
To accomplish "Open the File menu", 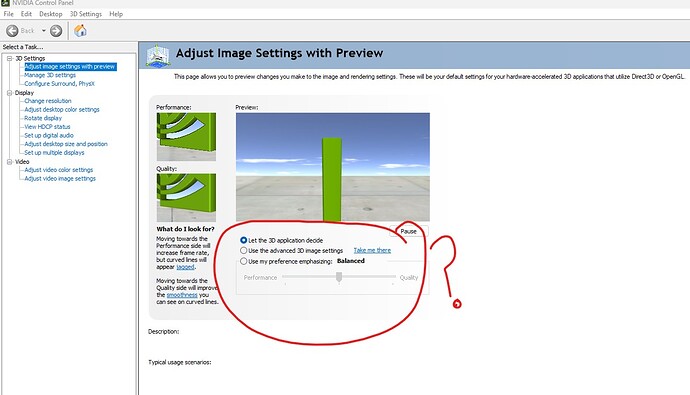I will pyautogui.click(x=8, y=14).
